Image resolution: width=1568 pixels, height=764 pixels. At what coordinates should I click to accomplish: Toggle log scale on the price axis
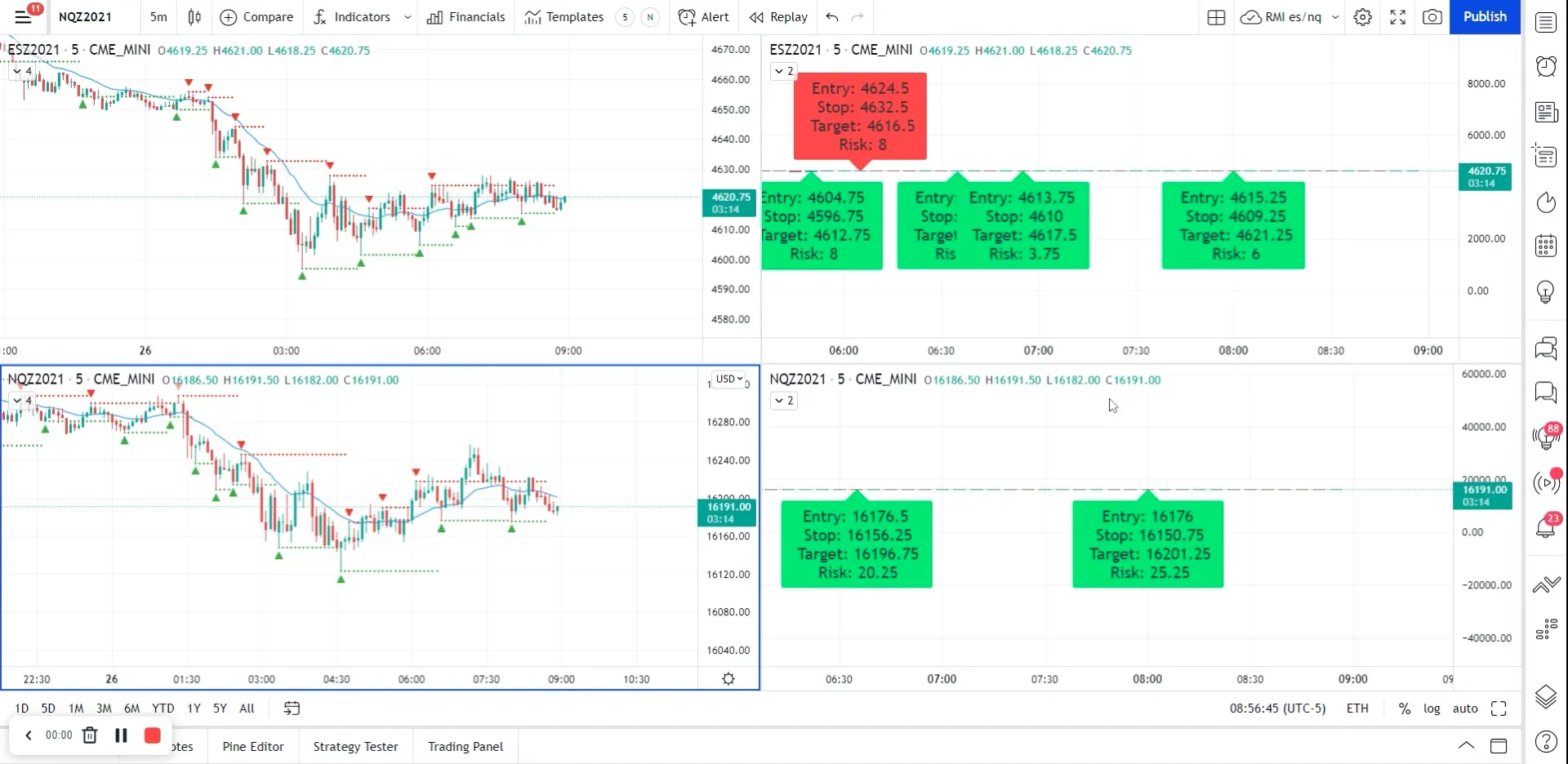pos(1431,708)
